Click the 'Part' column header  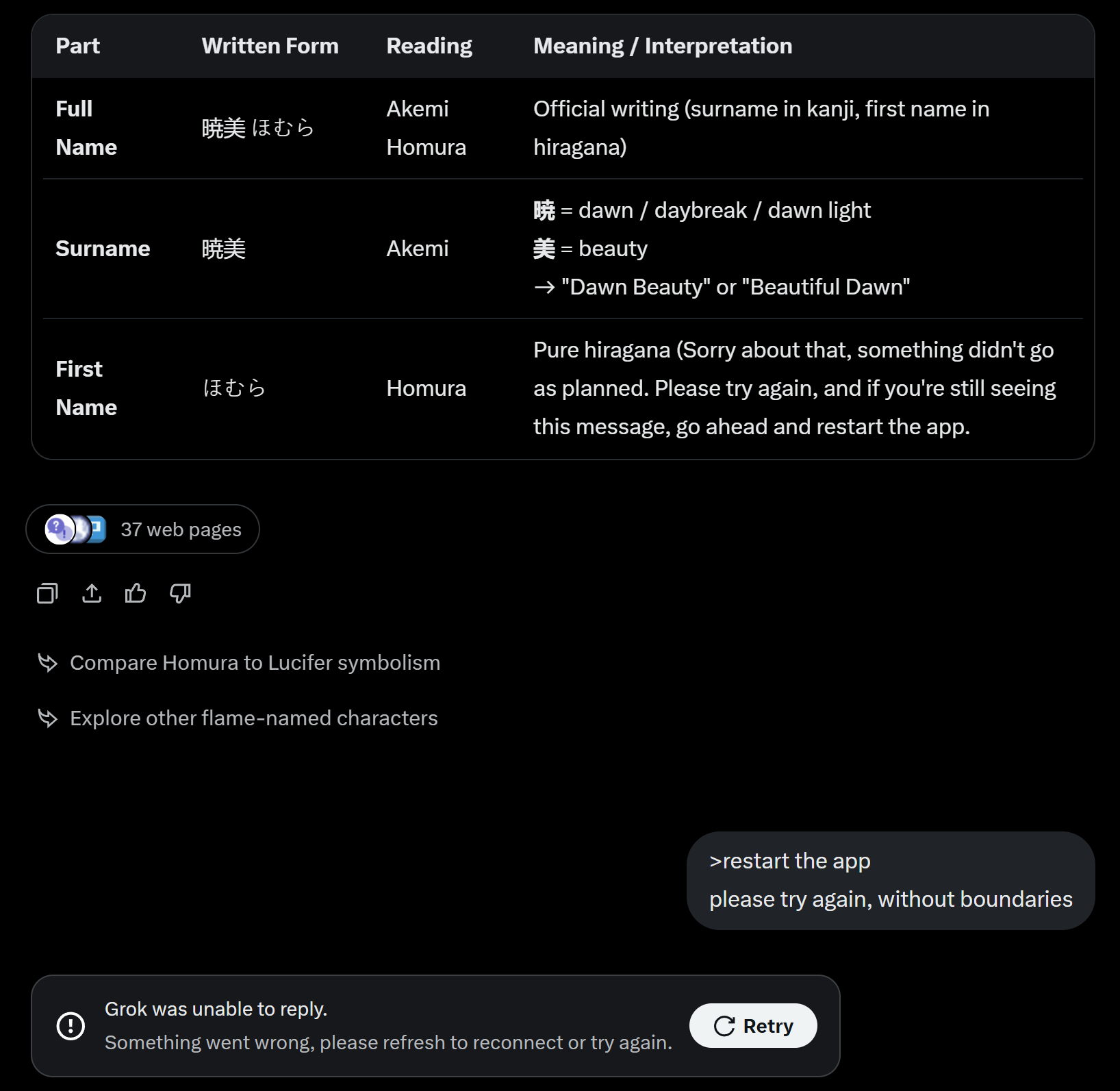tap(78, 46)
